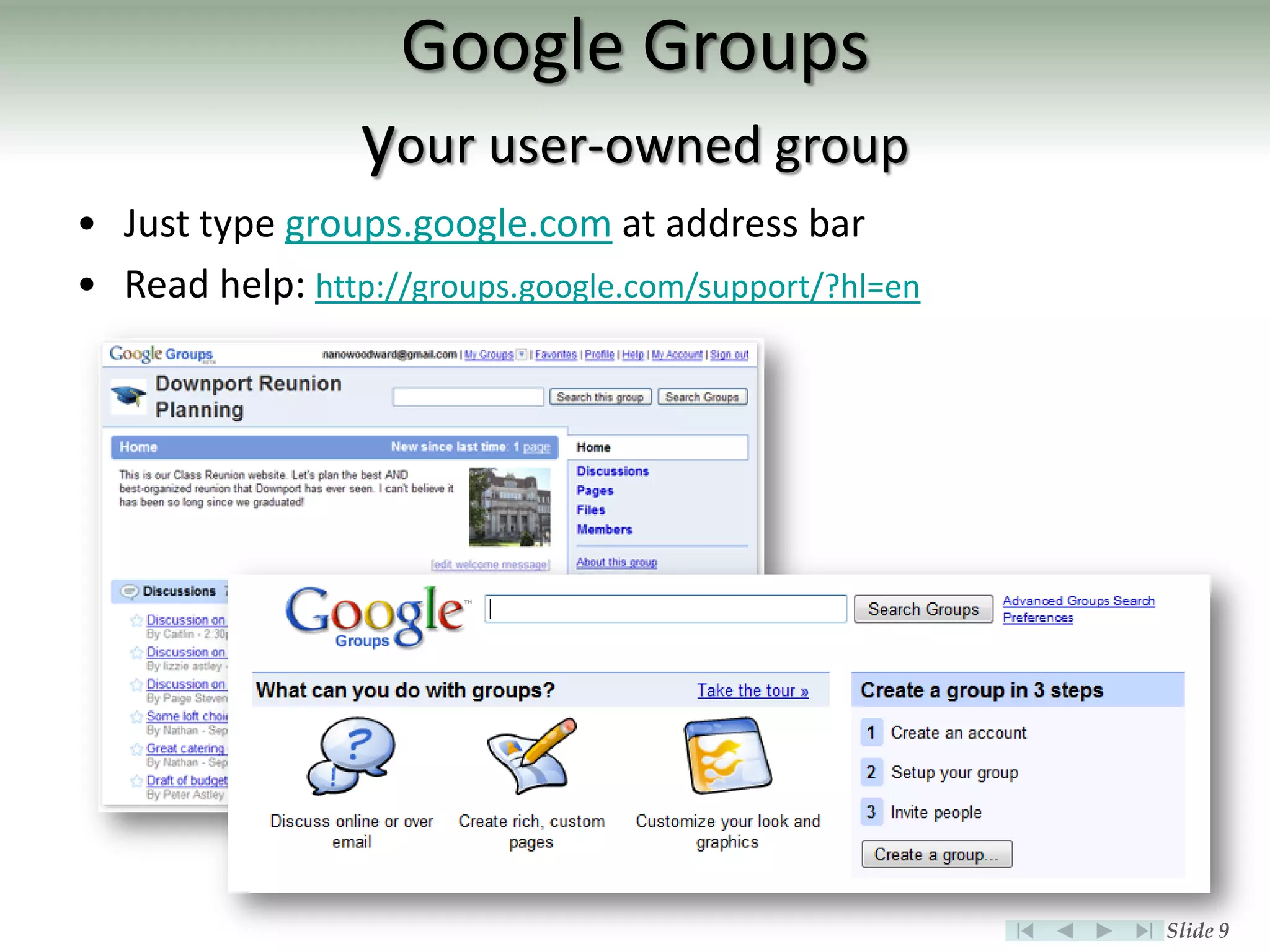Open discussion link posted by Caitlin
Viewport: 1270px width, 952px height.
pyautogui.click(x=186, y=620)
